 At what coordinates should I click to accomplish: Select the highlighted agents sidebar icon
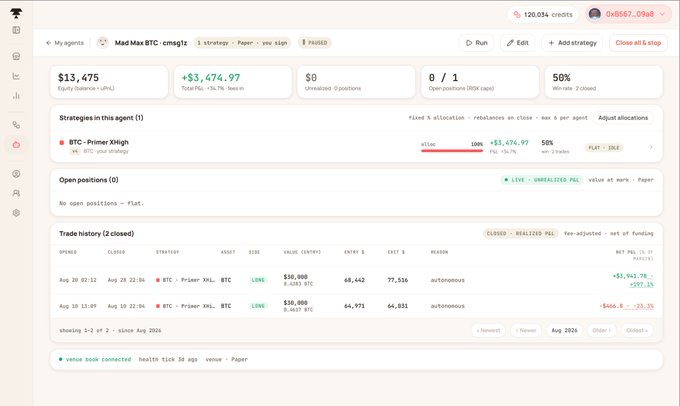(16, 144)
